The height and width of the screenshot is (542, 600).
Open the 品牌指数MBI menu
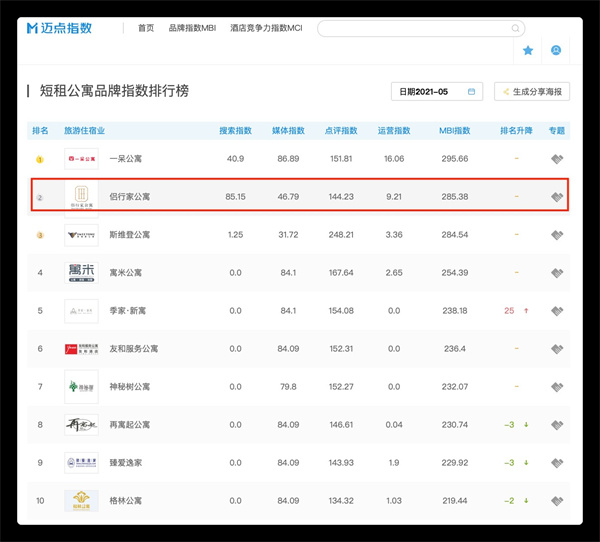tap(192, 29)
